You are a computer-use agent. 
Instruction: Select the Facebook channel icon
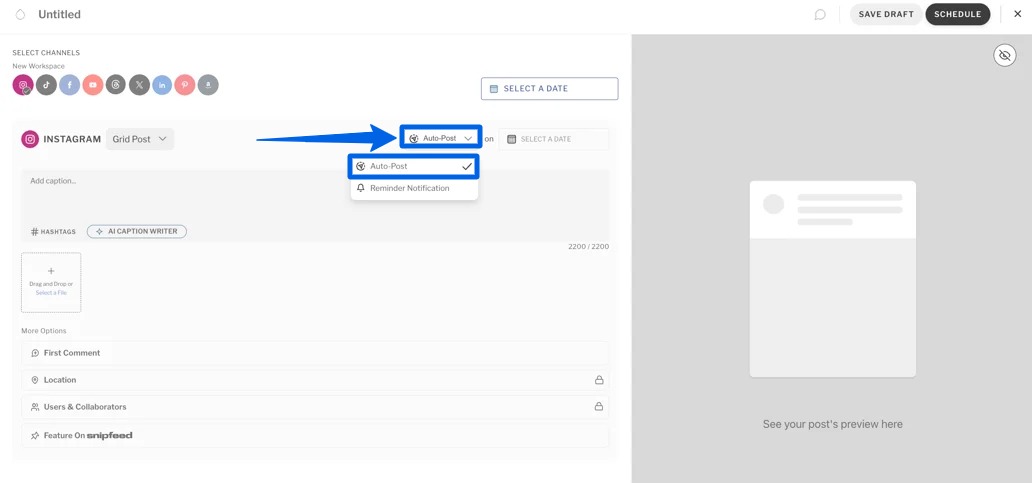[x=69, y=85]
